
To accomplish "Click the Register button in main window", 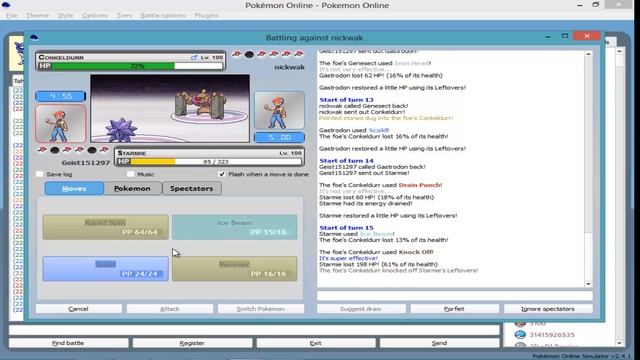I will coord(192,343).
